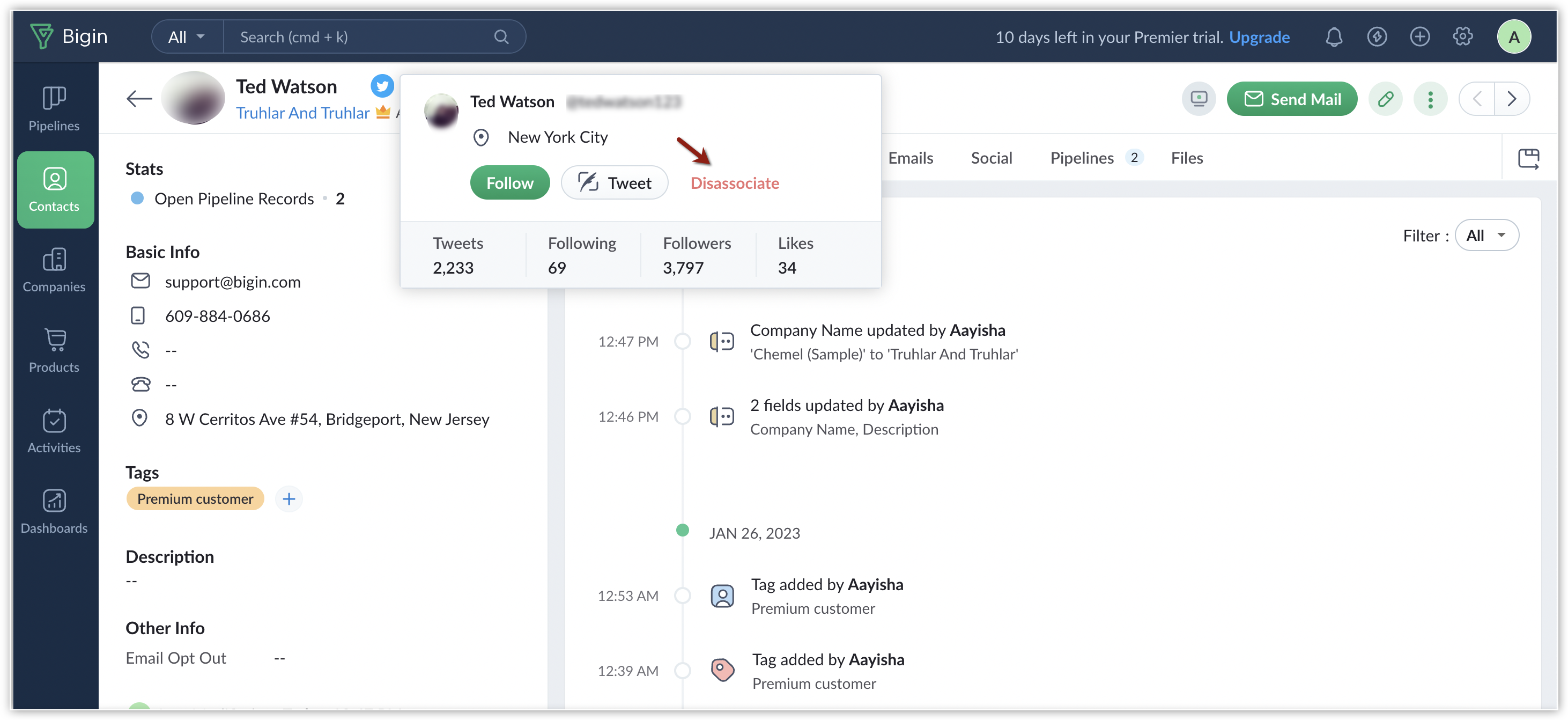Open the settings gear
This screenshot has height=720, width=1568.
(x=1463, y=37)
